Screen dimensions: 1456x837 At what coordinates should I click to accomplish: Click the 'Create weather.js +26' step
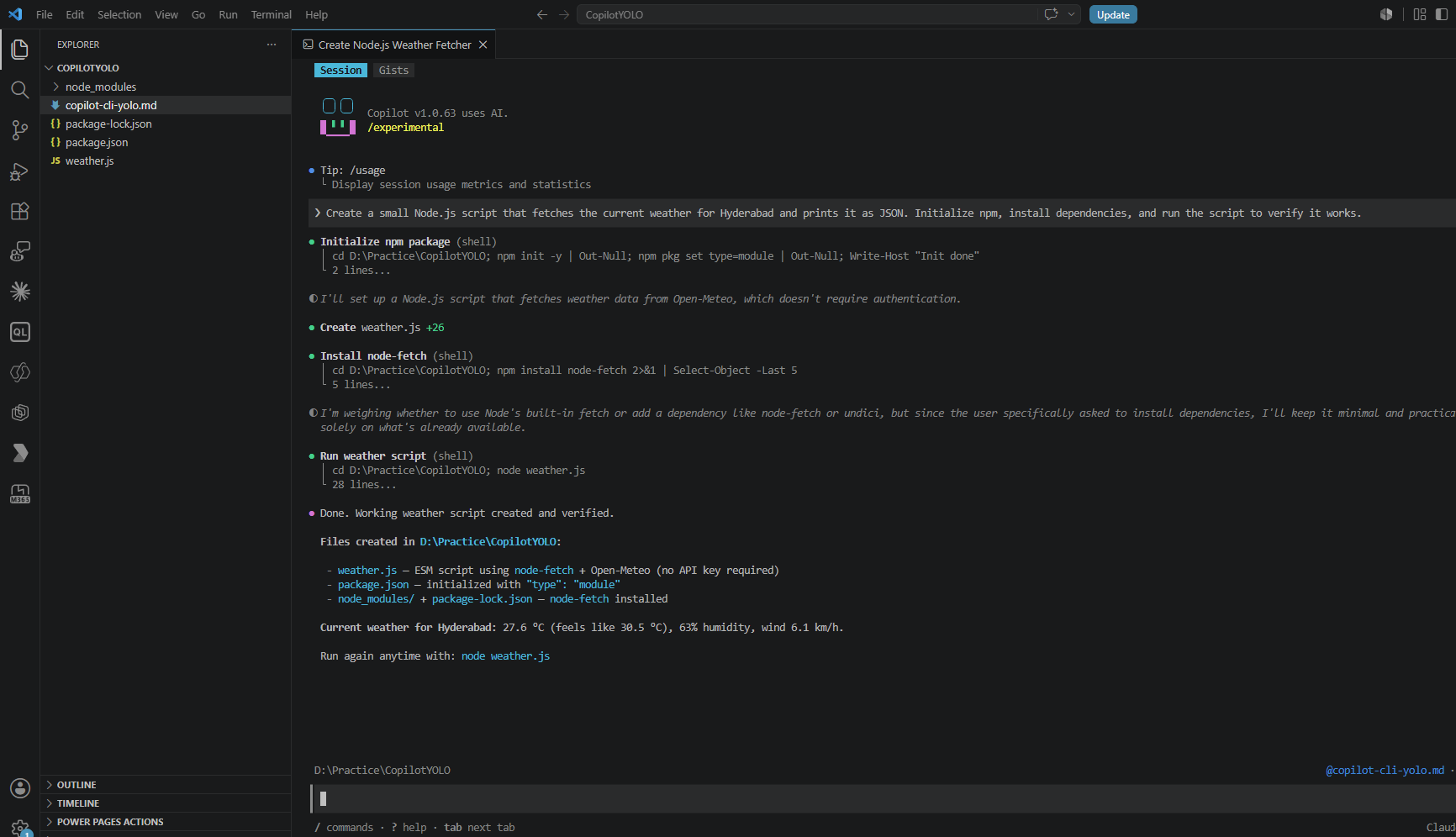click(x=382, y=328)
